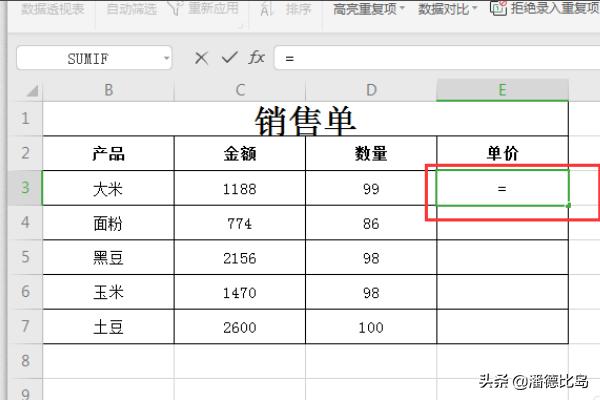Select the 土豆 cell
Image resolution: width=600 pixels, height=400 pixels.
click(x=109, y=327)
